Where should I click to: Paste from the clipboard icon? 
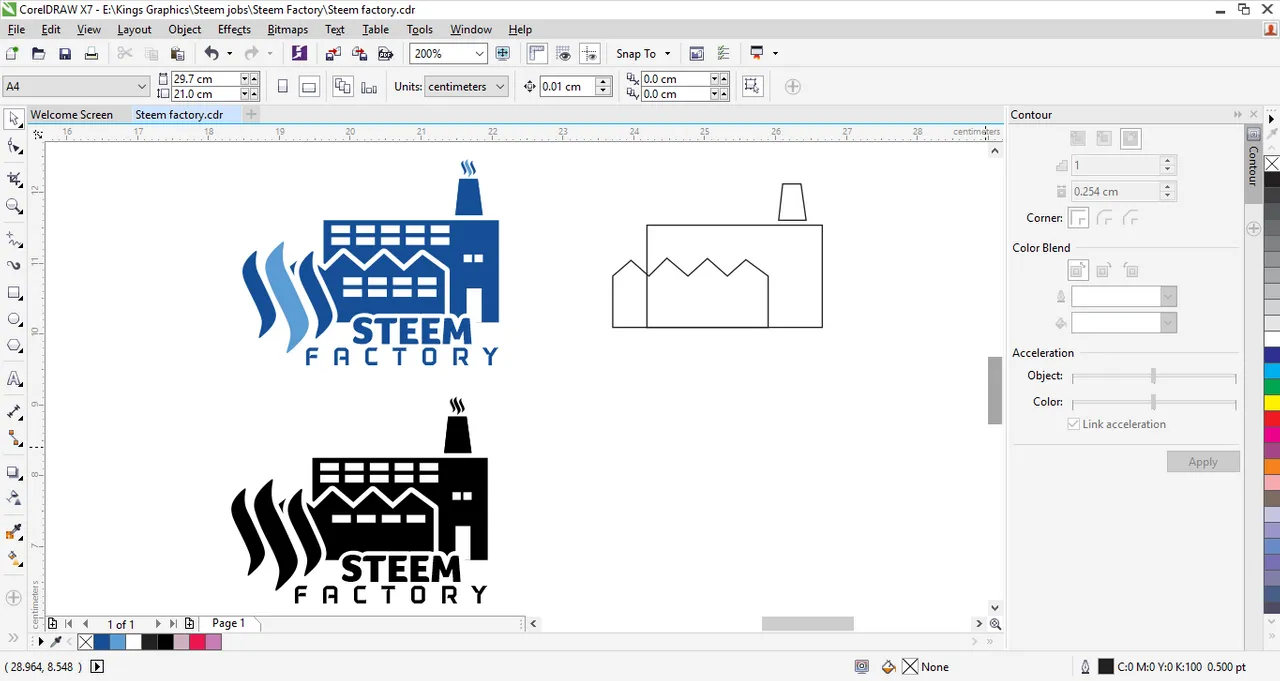pyautogui.click(x=177, y=54)
